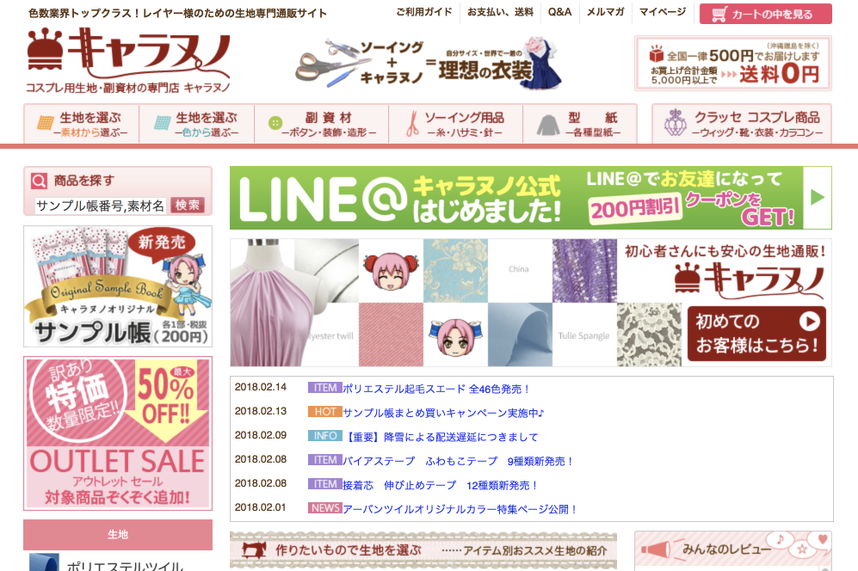Focus the サンプル帳番号,素材名 search field
This screenshot has height=571, width=858.
click(100, 206)
